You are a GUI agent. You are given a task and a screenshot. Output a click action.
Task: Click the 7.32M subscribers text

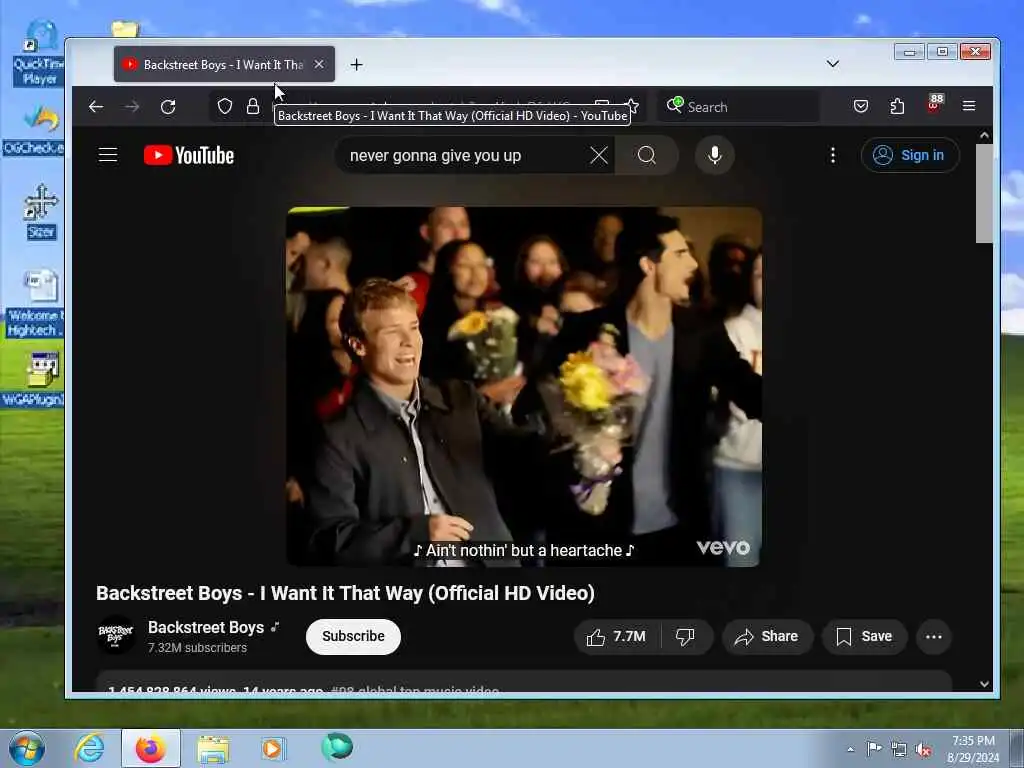[x=197, y=648]
